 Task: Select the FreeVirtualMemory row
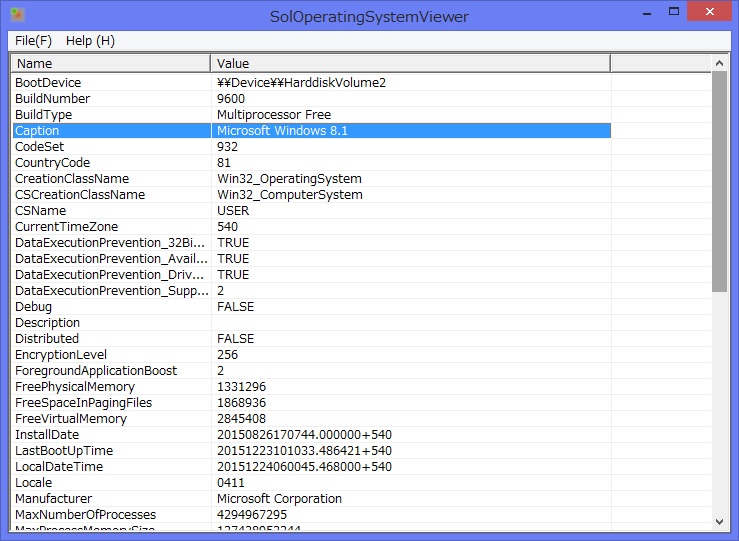(312, 419)
